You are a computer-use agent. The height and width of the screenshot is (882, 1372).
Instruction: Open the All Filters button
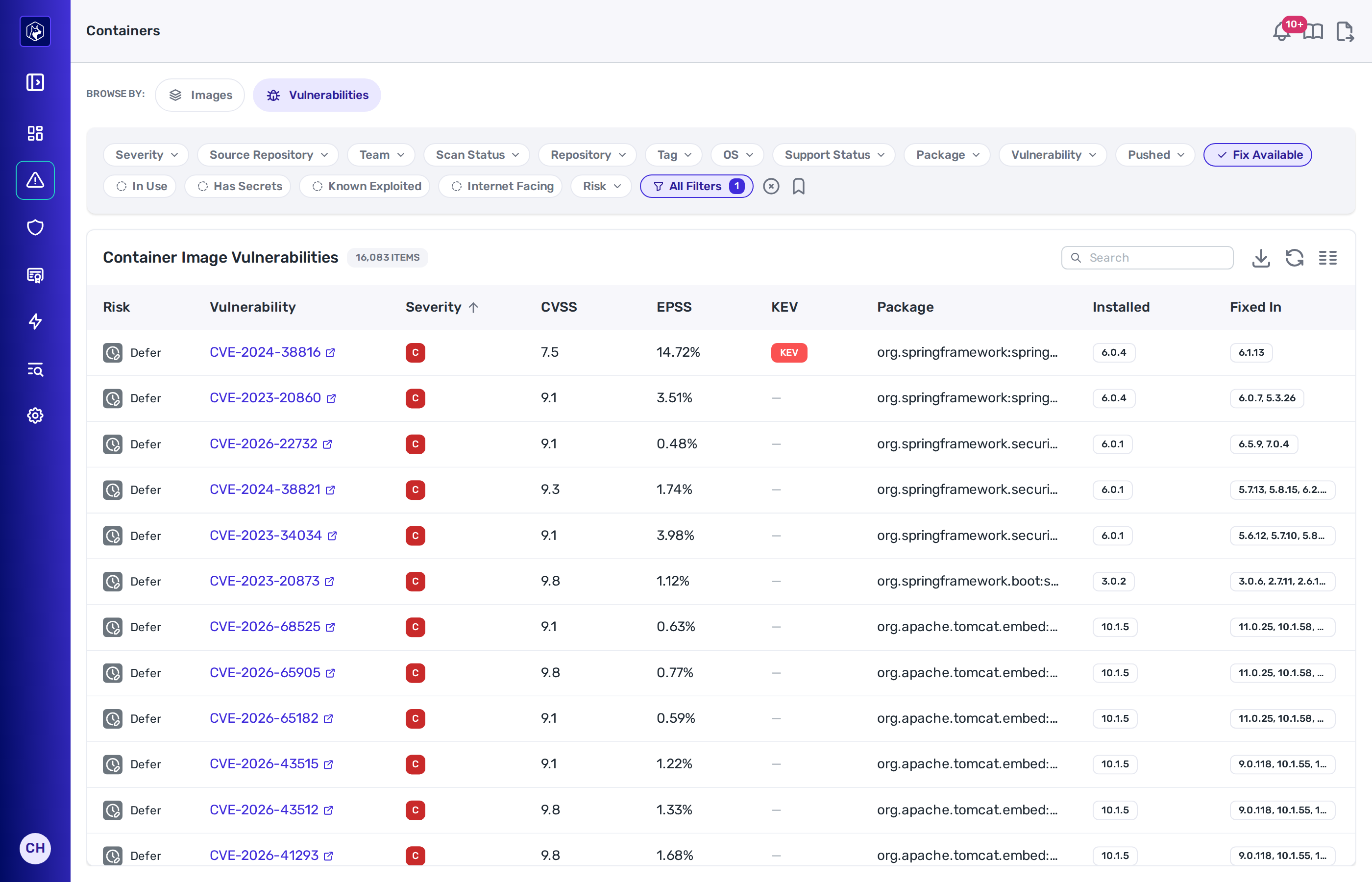tap(696, 186)
